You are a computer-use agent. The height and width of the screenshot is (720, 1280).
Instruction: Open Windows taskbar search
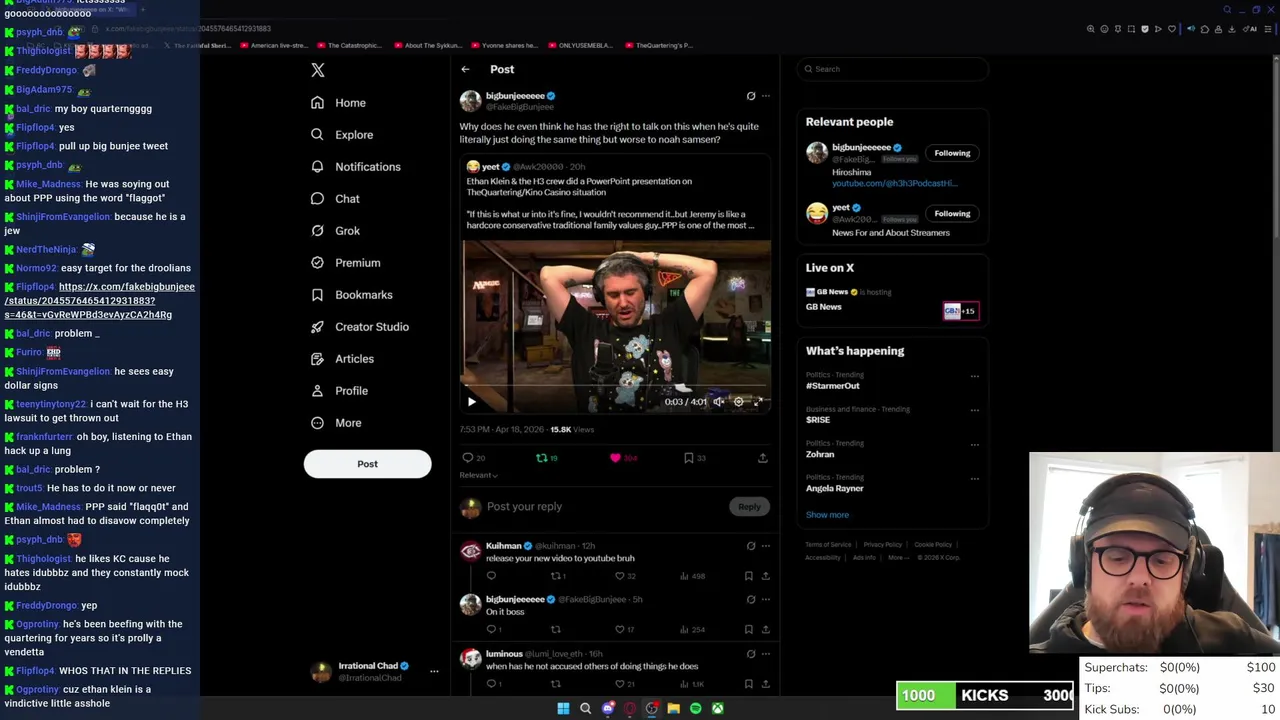click(586, 708)
